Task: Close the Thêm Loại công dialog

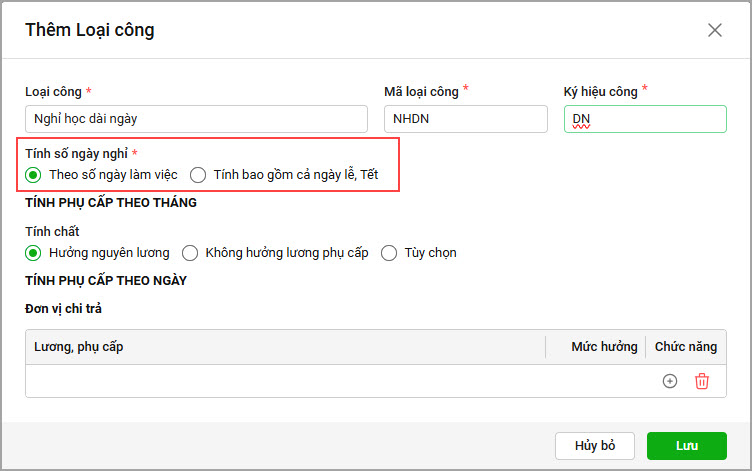Action: coord(715,30)
